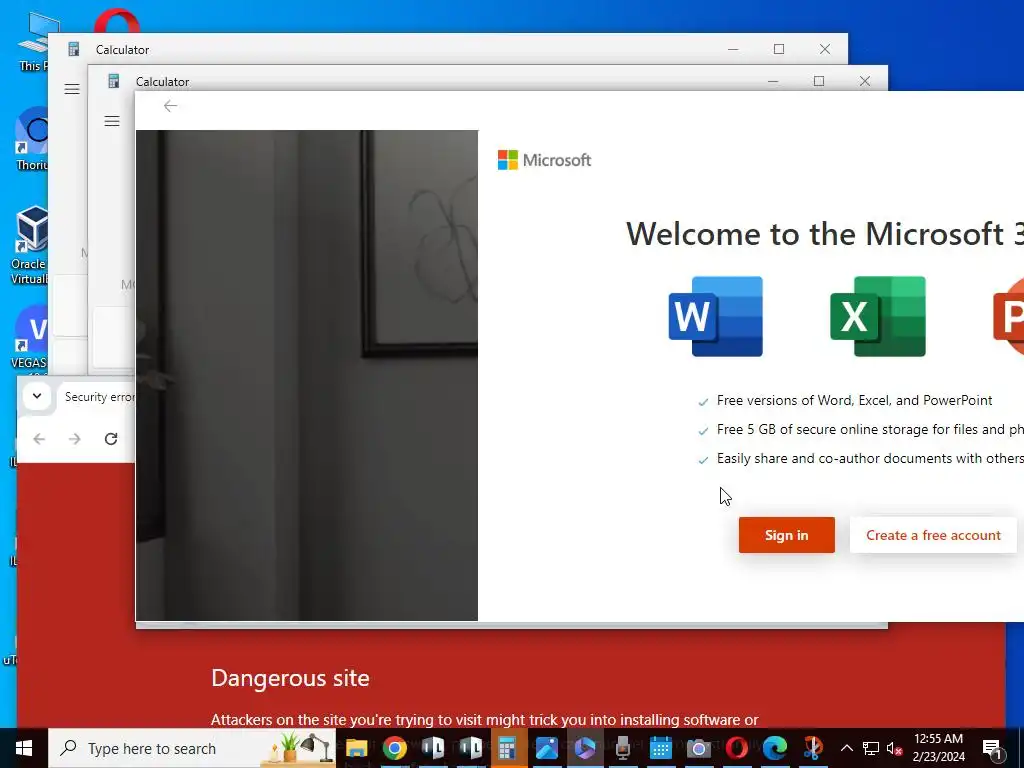The width and height of the screenshot is (1024, 768).
Task: Click the Excel app icon
Action: pyautogui.click(x=878, y=316)
